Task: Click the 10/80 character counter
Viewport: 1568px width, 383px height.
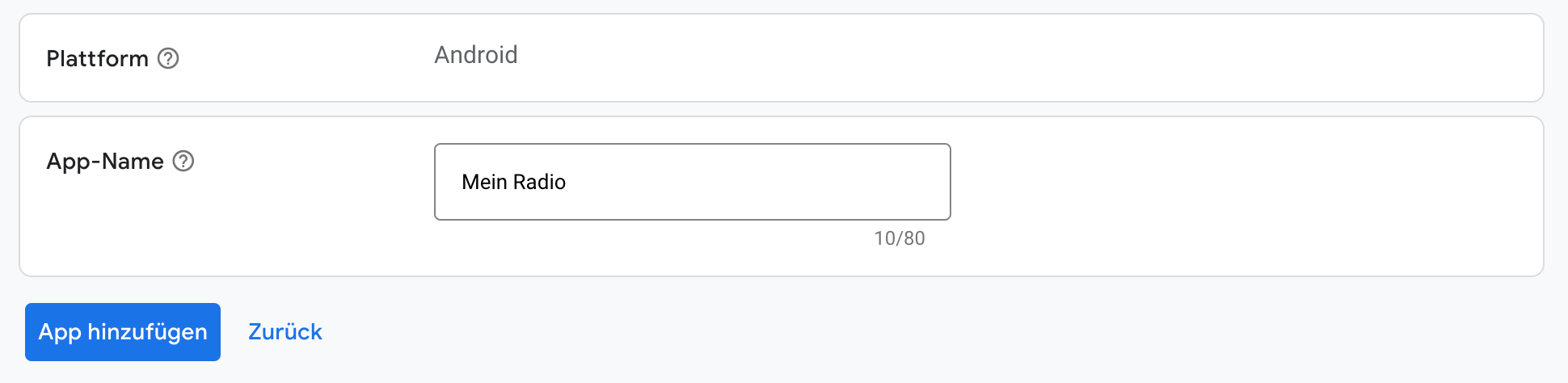Action: tap(900, 238)
